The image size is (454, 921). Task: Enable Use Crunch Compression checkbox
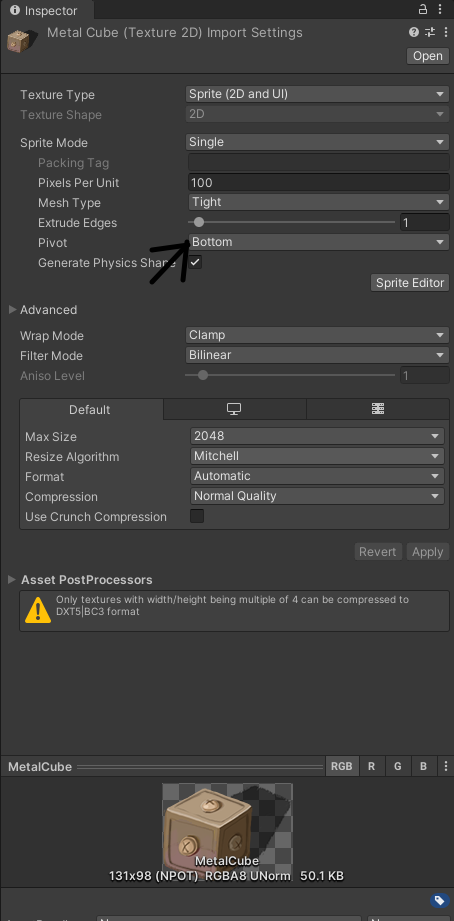point(197,516)
